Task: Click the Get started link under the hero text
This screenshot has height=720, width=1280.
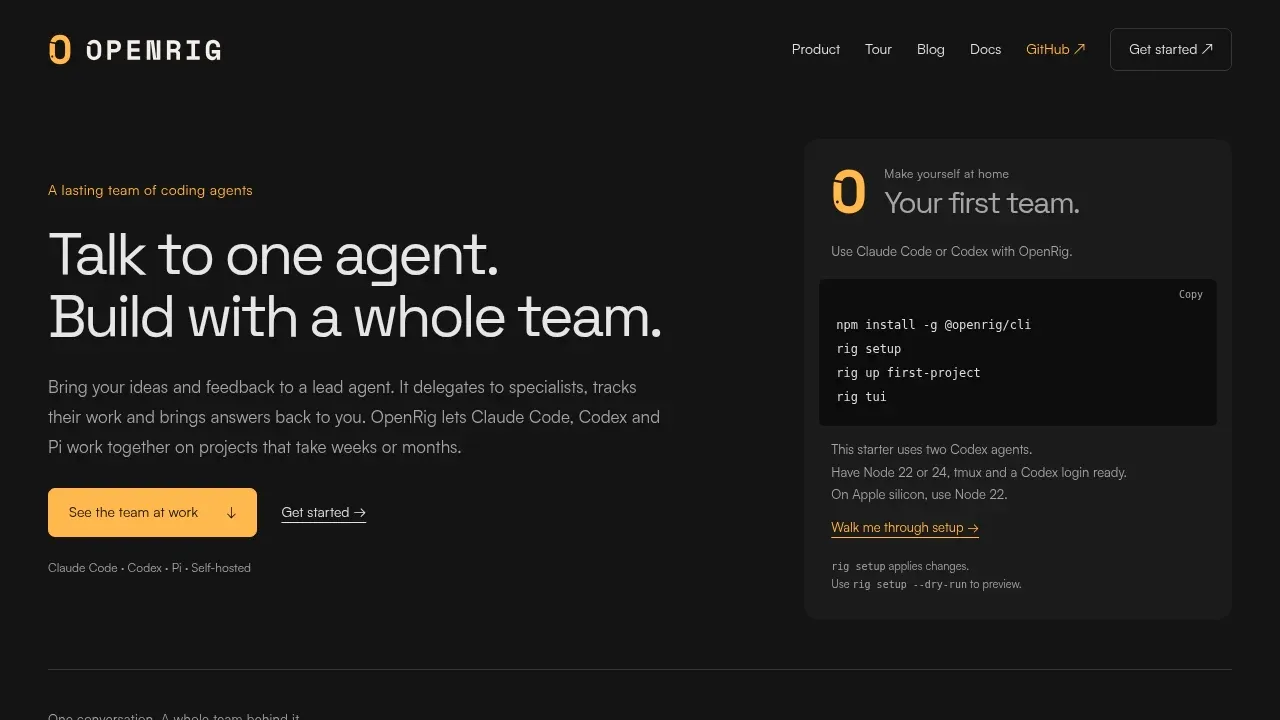Action: click(x=324, y=512)
